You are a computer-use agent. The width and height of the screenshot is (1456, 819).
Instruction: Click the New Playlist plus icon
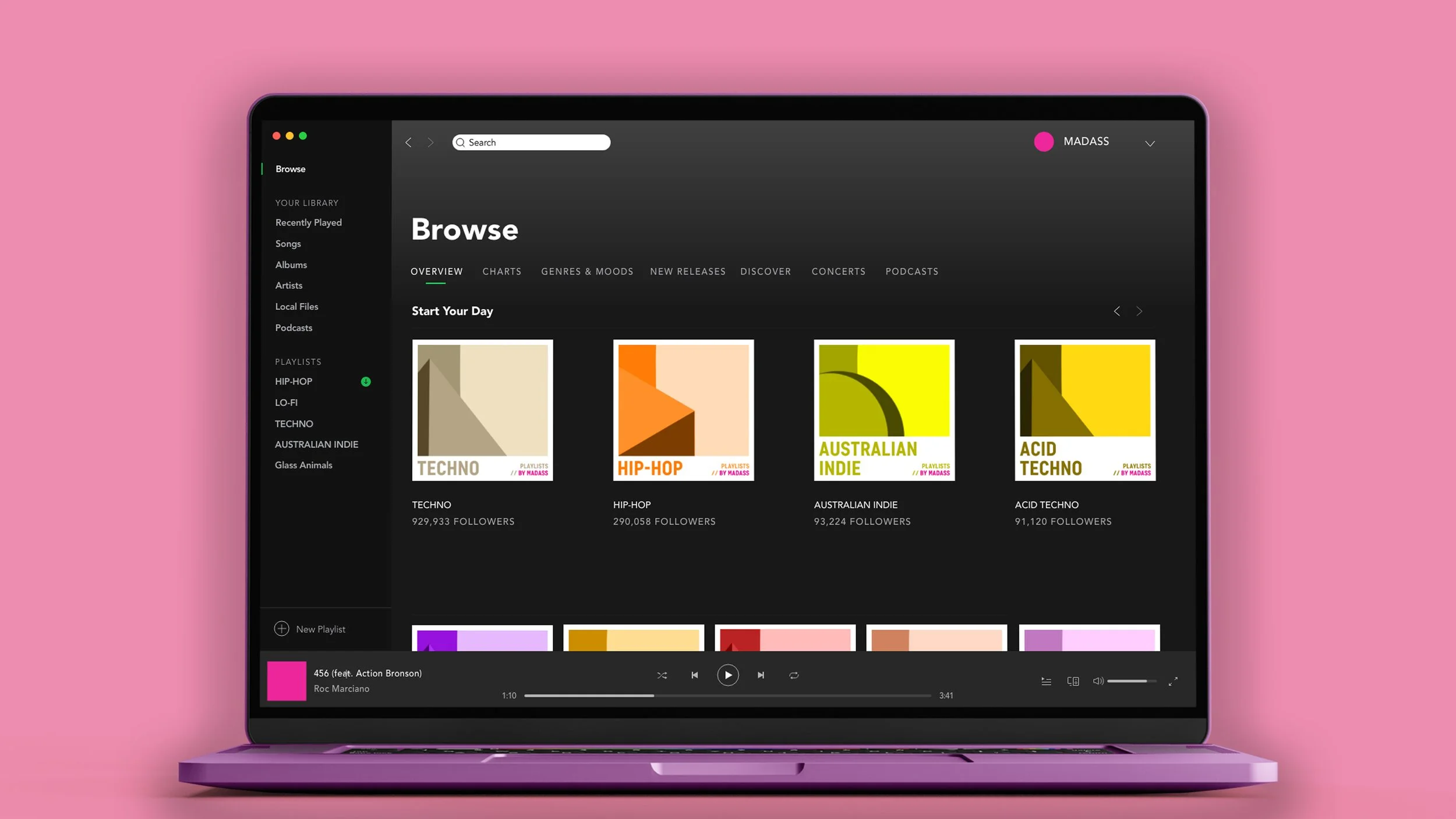coord(281,629)
